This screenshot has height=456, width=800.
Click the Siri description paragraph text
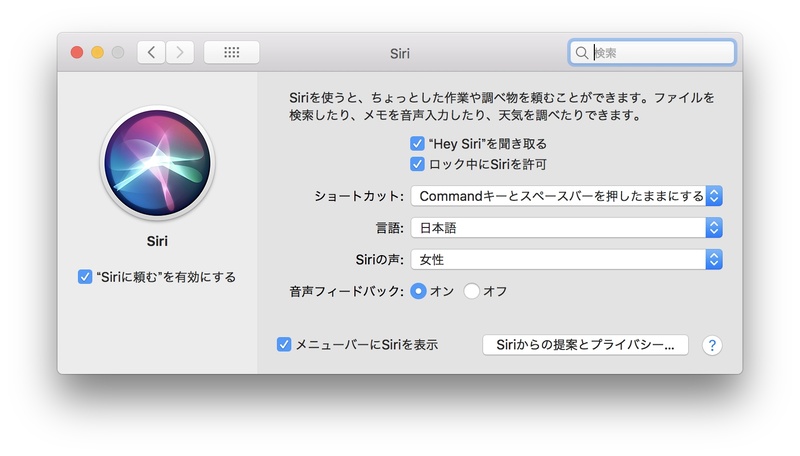tap(502, 106)
